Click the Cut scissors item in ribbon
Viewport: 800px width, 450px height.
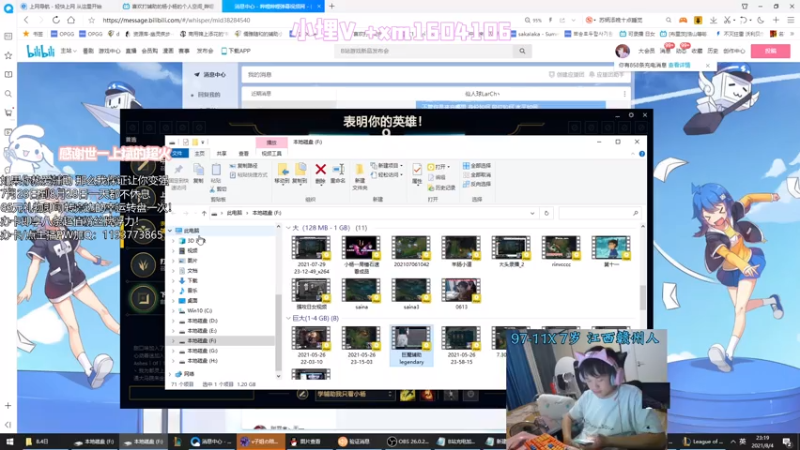click(218, 189)
